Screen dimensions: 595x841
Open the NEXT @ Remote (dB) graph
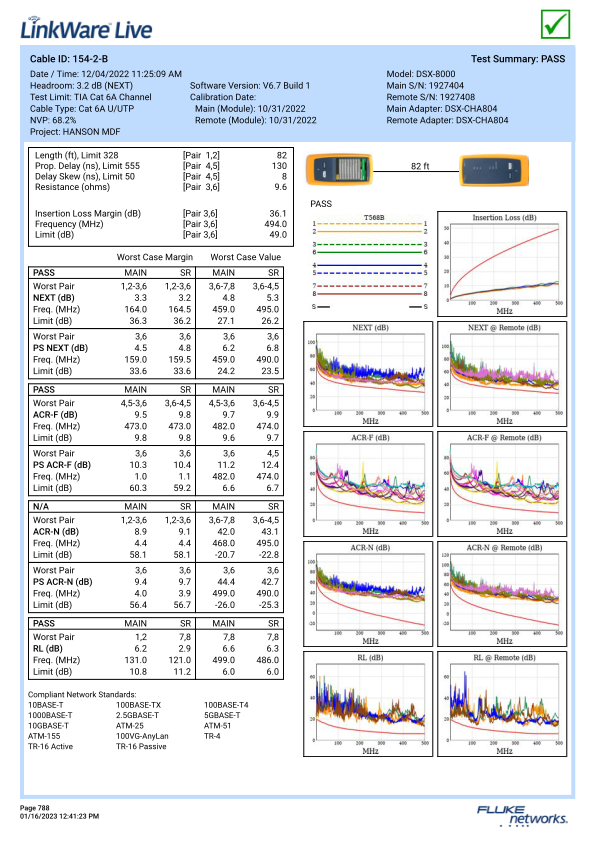[x=502, y=374]
